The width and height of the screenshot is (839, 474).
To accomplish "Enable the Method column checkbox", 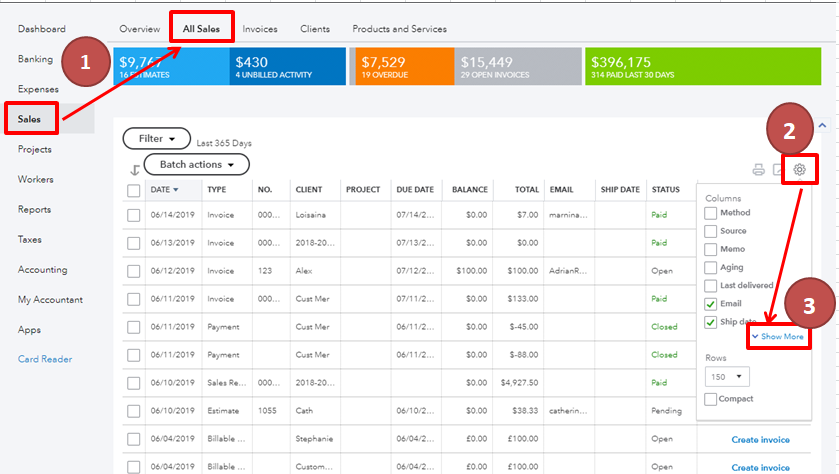I will pos(711,213).
